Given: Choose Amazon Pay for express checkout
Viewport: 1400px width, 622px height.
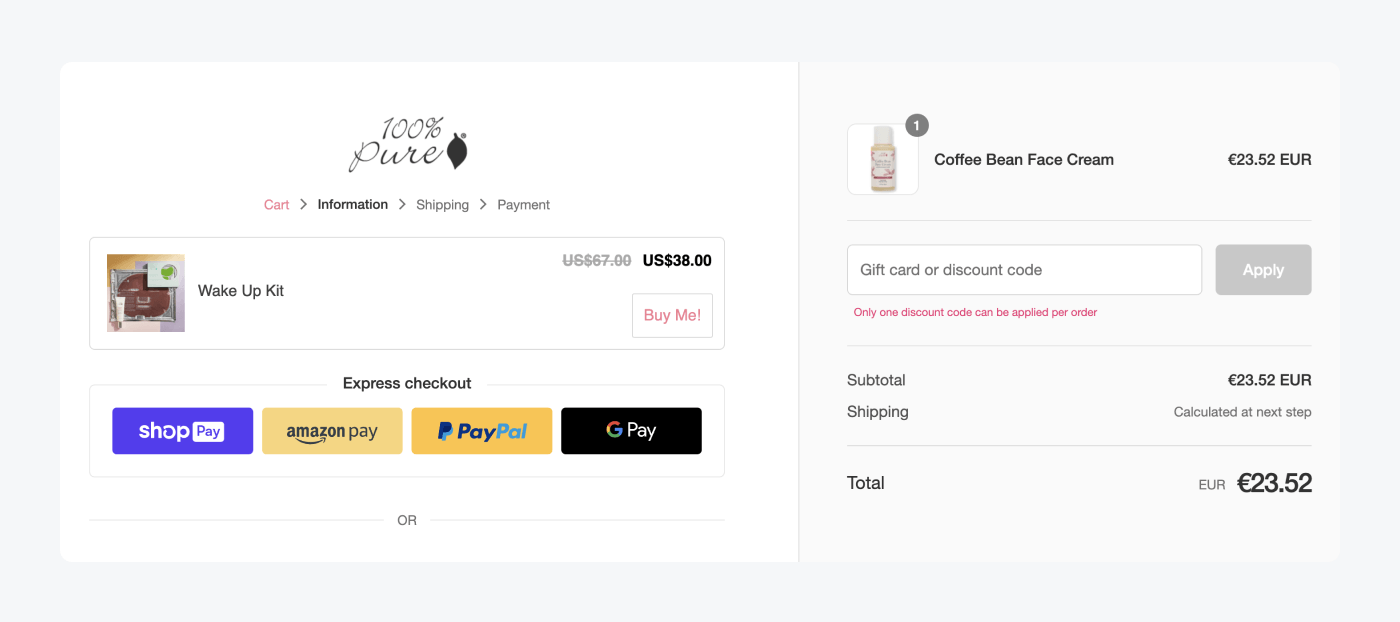Looking at the screenshot, I should pyautogui.click(x=332, y=430).
